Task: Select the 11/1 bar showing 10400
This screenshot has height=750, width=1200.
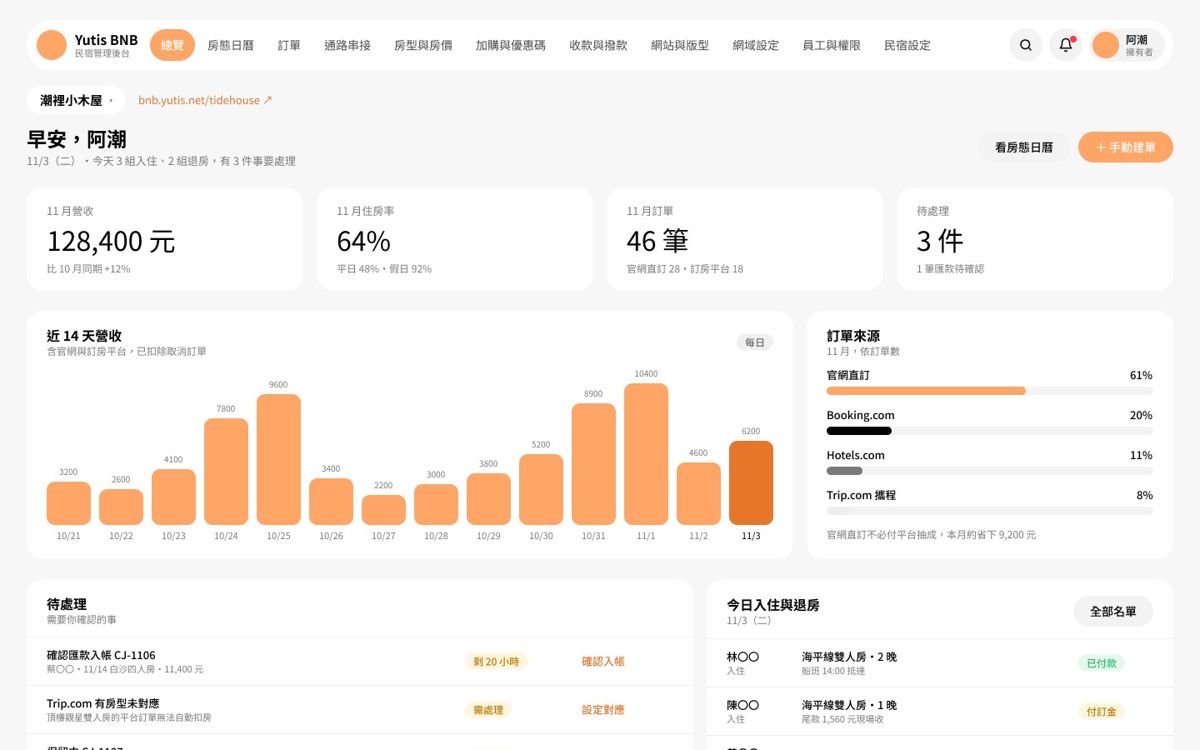Action: pyautogui.click(x=646, y=454)
